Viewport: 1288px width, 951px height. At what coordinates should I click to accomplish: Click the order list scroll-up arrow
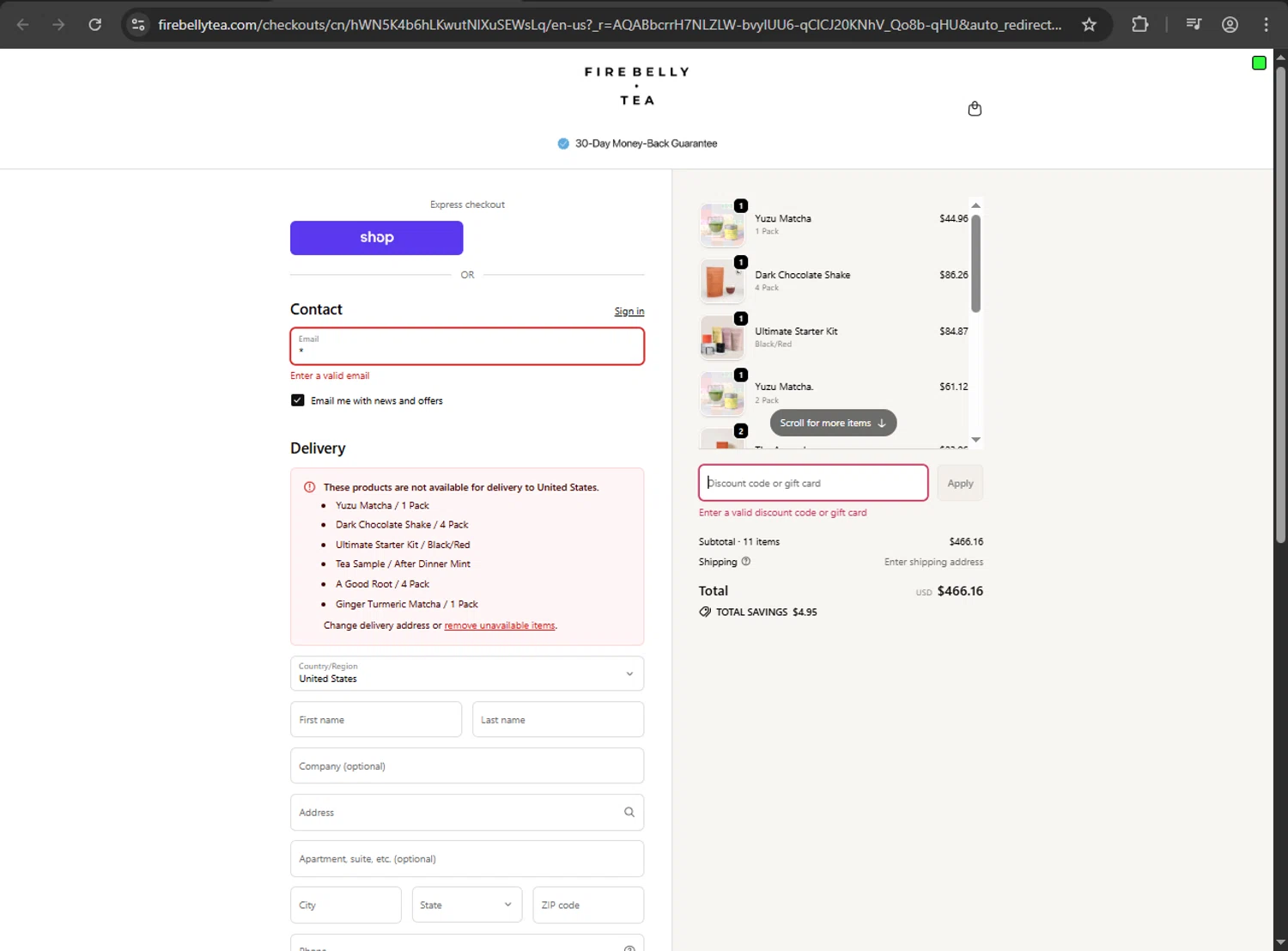(975, 205)
